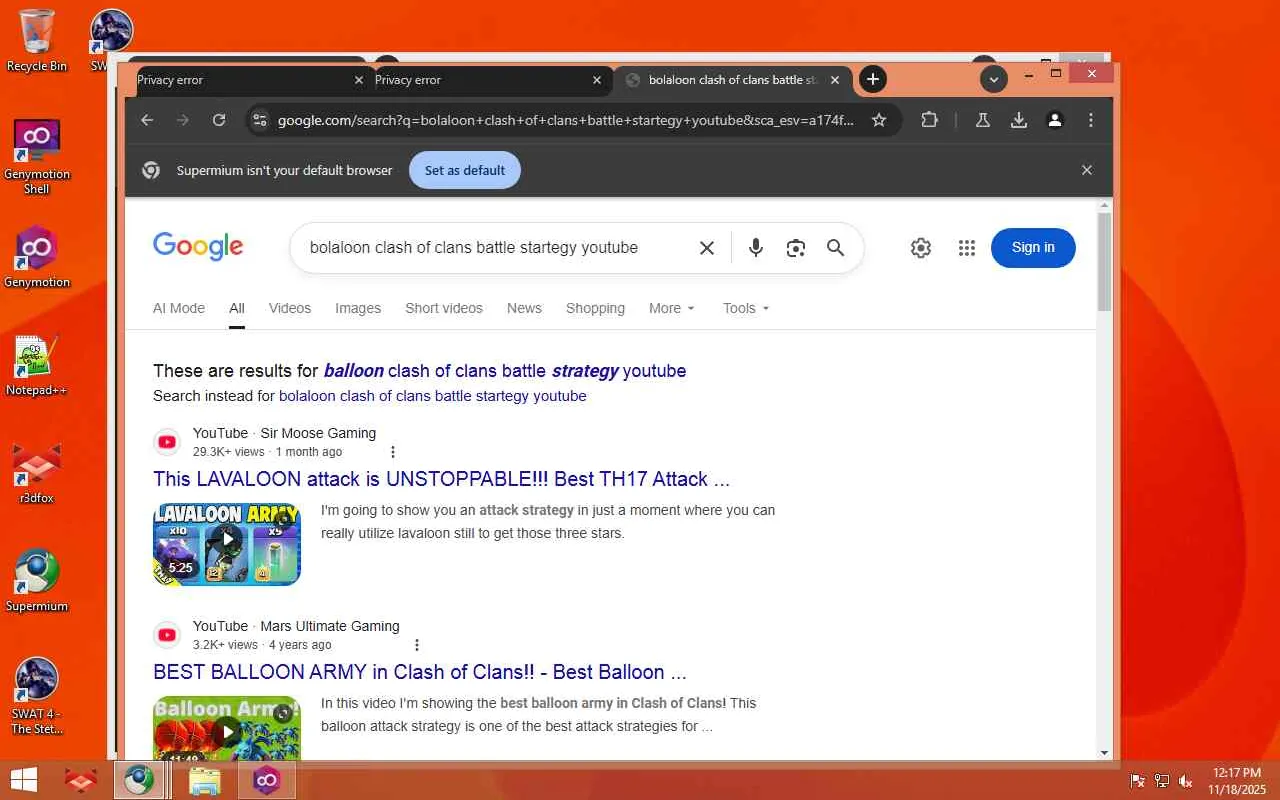Open more options for Mars Ultimate Gaming result

[x=417, y=645]
